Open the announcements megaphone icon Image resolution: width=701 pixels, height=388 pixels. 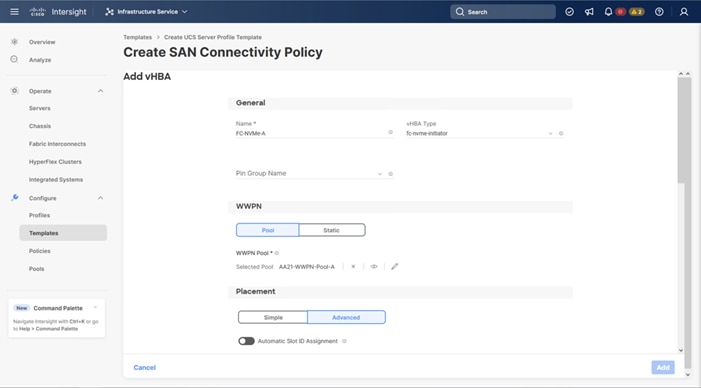coord(589,12)
